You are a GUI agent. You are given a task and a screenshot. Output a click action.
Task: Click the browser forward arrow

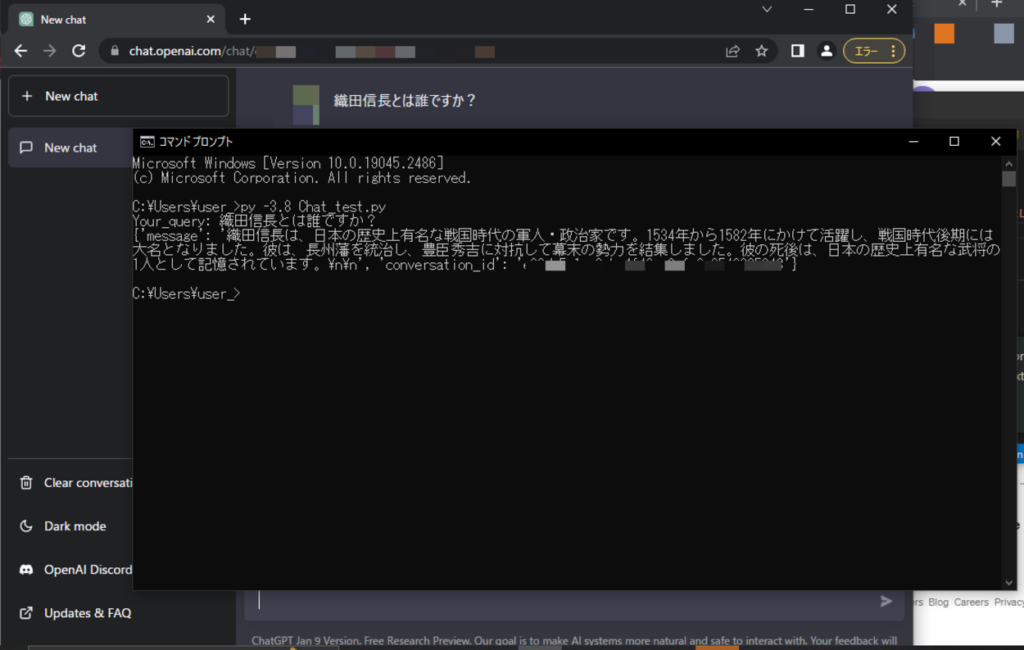50,51
